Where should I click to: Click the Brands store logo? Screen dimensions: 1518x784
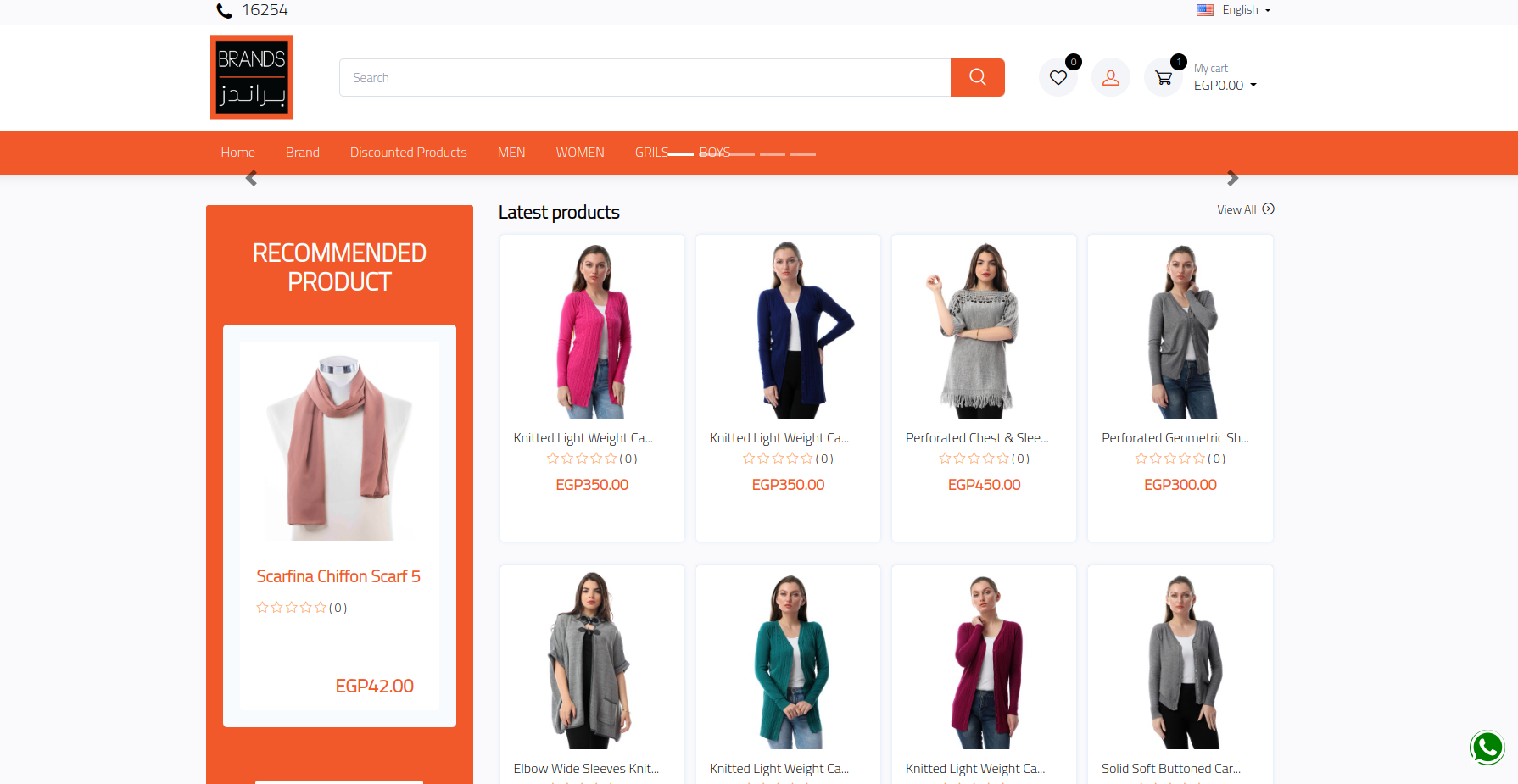pyautogui.click(x=252, y=77)
